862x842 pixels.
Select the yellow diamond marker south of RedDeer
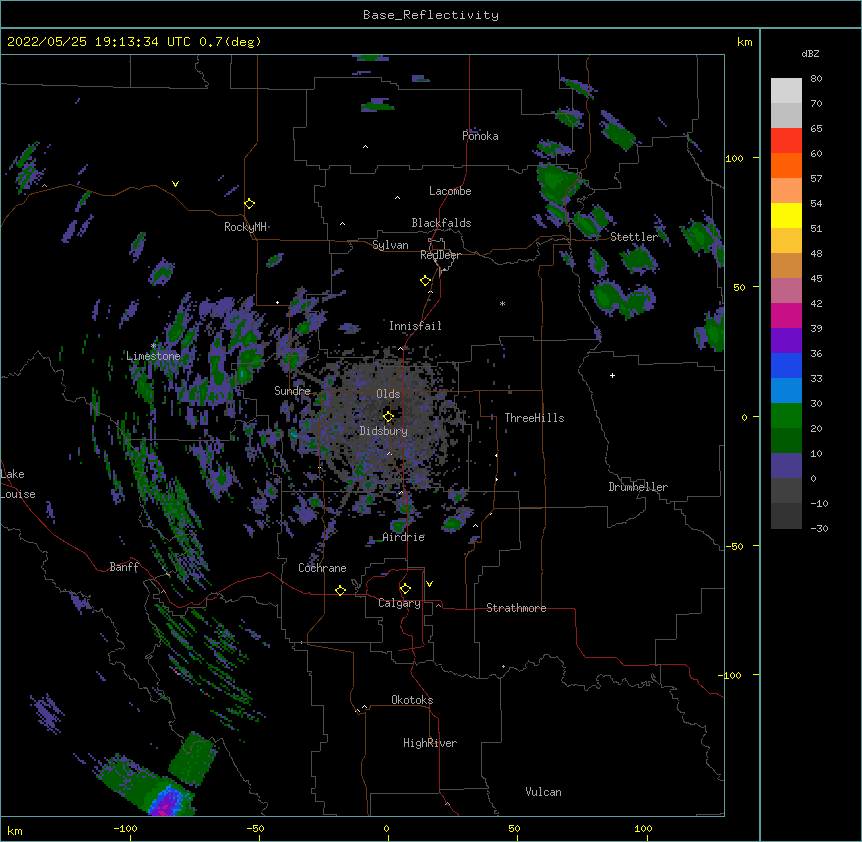click(426, 281)
